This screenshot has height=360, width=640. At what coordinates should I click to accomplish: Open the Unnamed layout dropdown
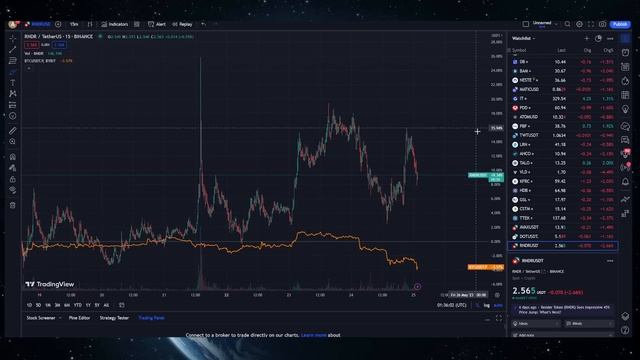tap(545, 24)
